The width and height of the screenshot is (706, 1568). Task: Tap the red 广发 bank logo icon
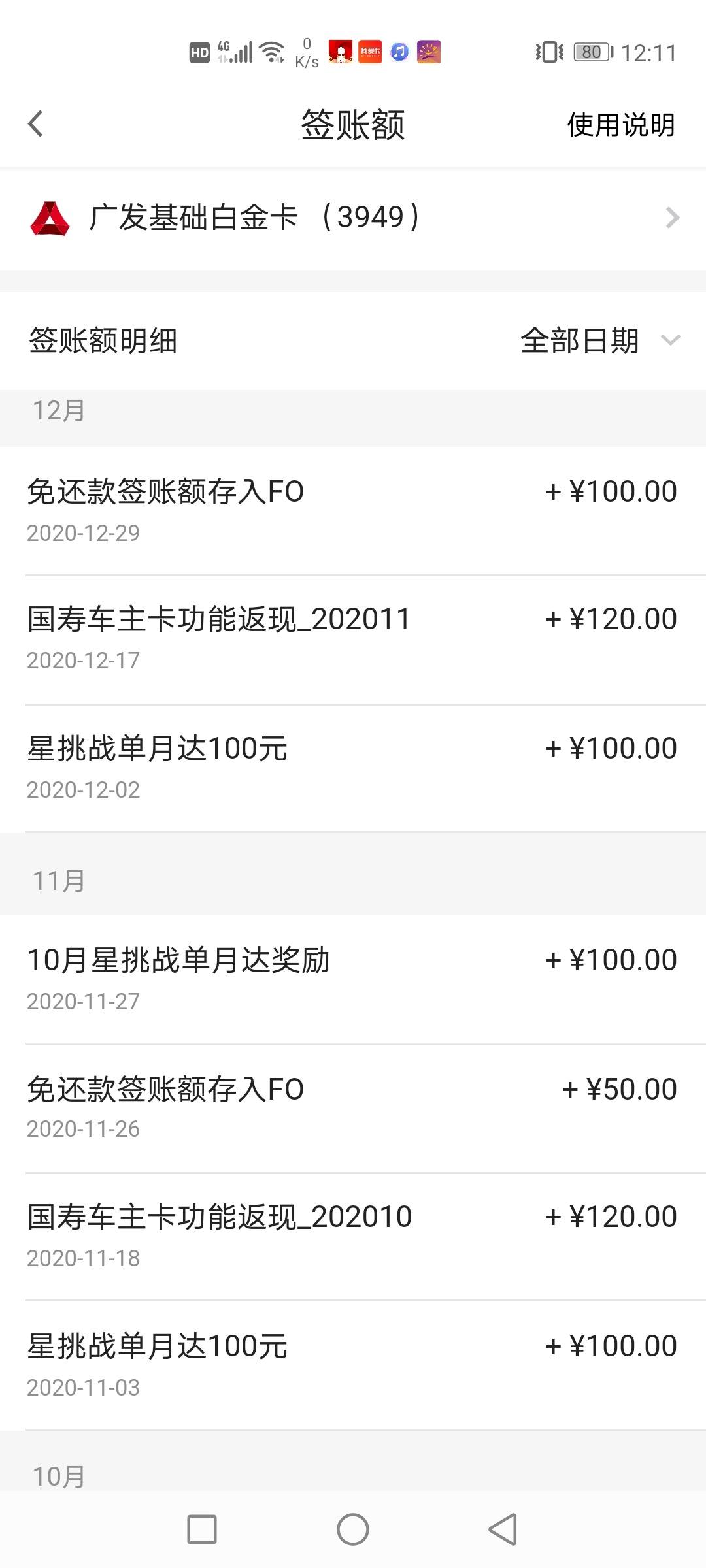pos(50,219)
